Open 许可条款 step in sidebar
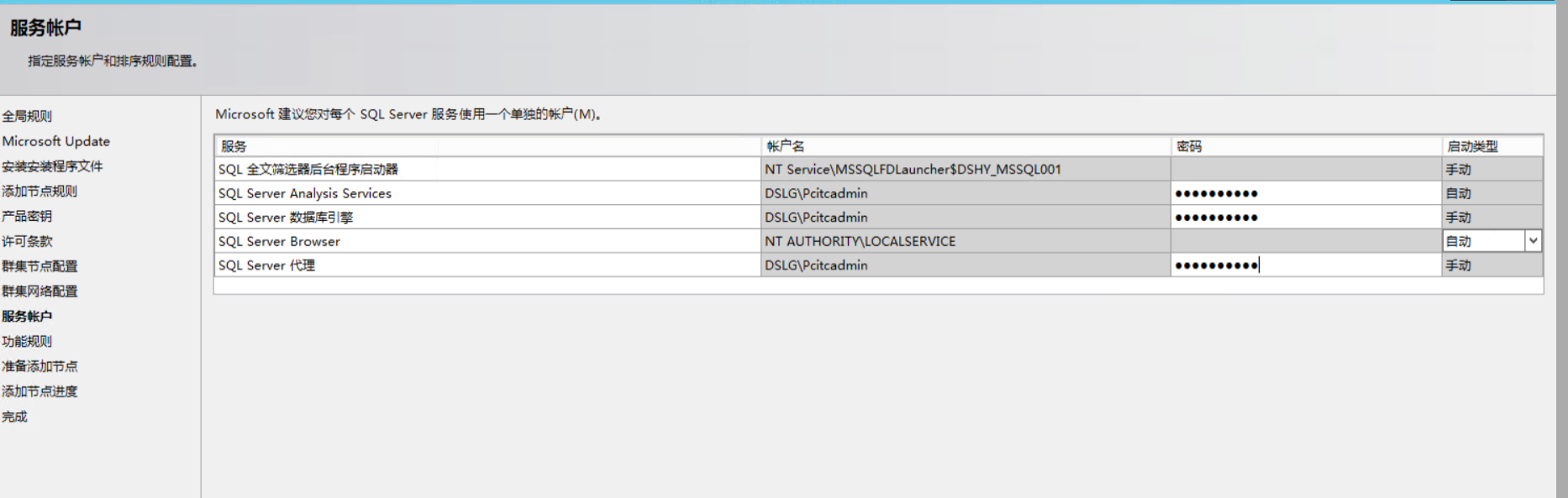This screenshot has height=498, width=1568. [x=27, y=241]
